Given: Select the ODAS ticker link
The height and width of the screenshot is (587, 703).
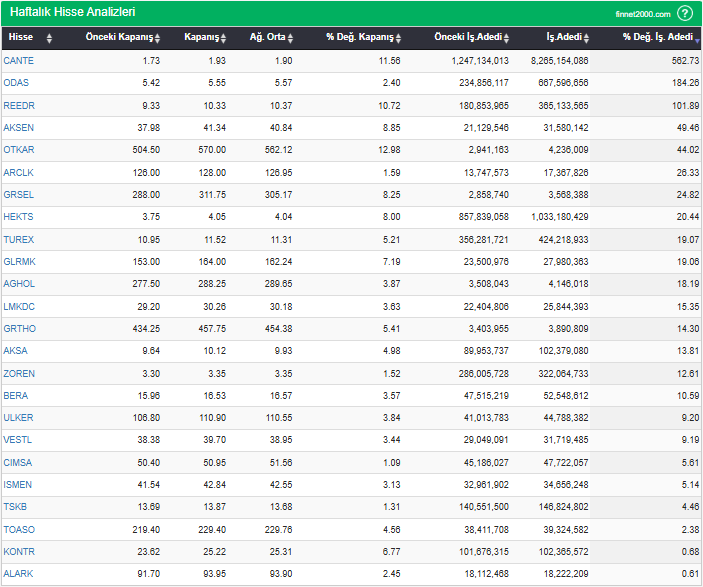Looking at the screenshot, I should click(17, 83).
